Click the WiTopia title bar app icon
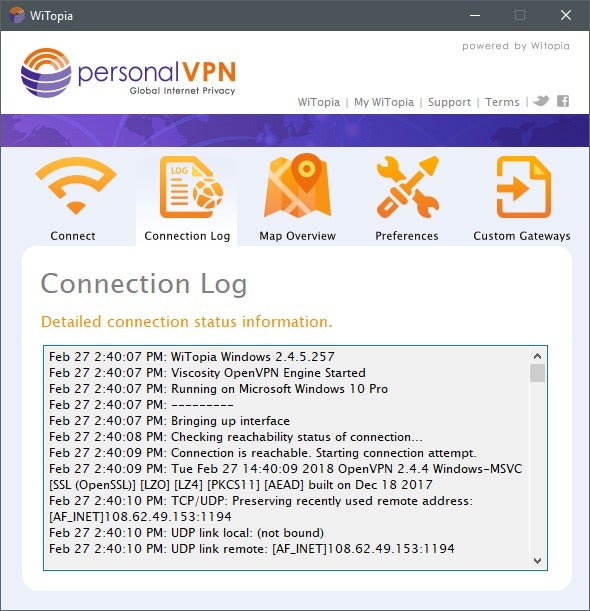 [17, 15]
